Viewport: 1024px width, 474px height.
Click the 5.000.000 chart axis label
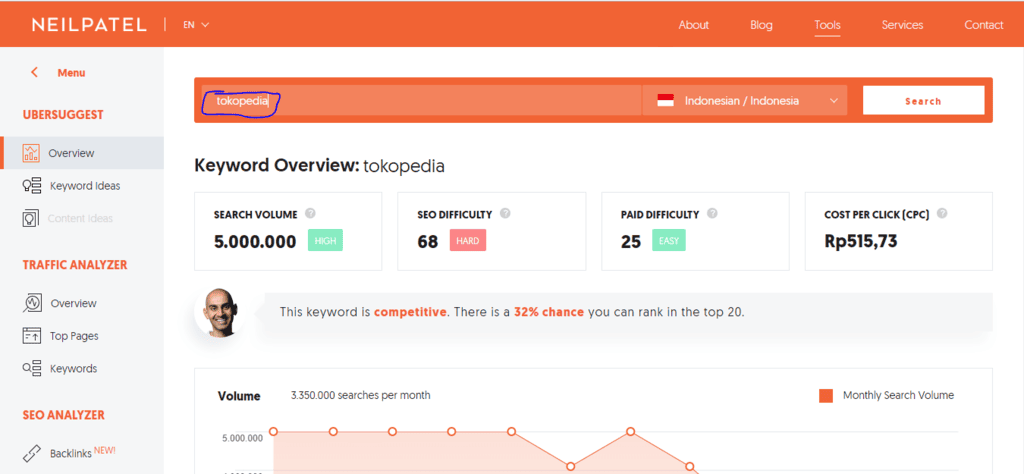point(242,437)
